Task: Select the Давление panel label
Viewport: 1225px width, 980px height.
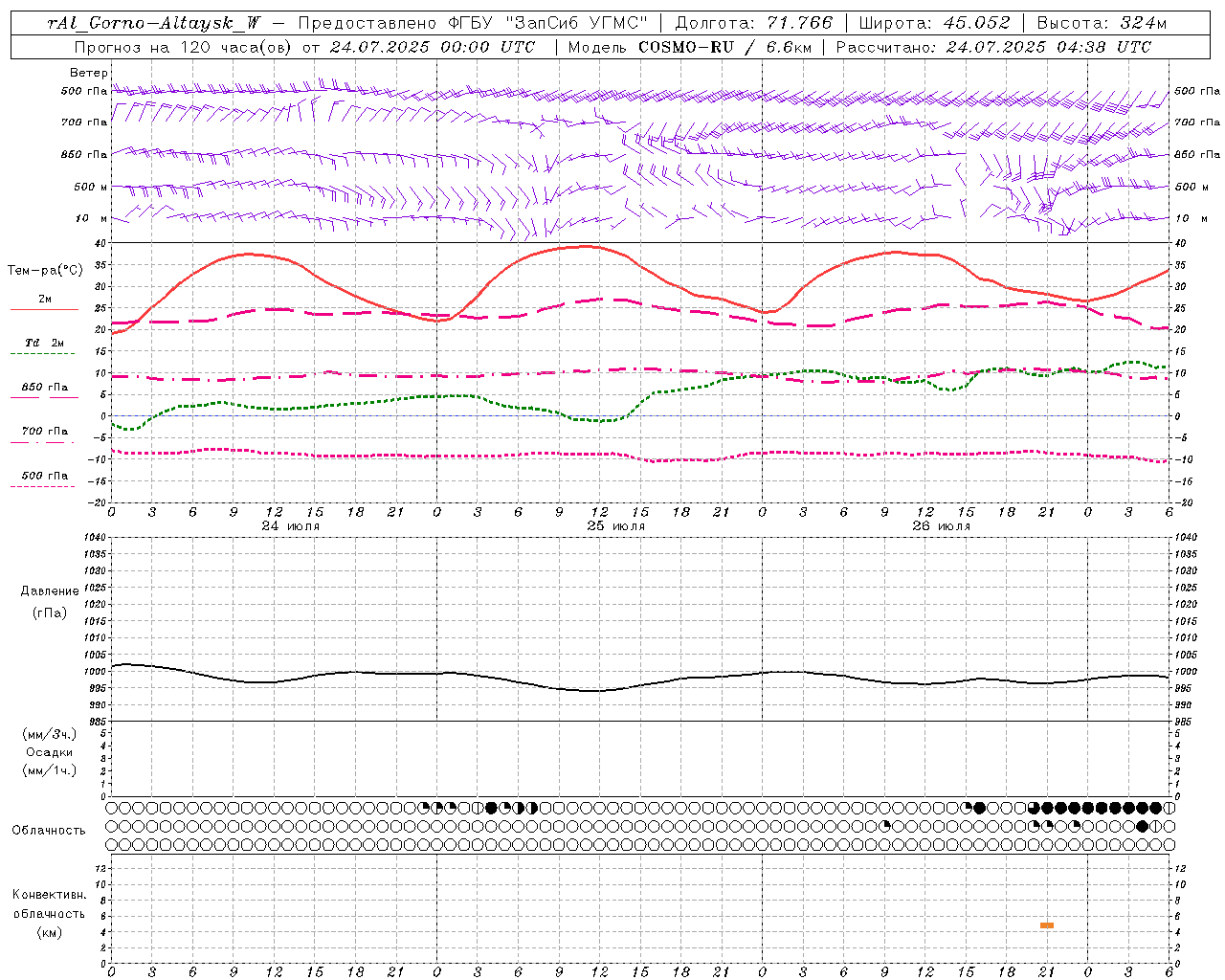Action: coord(50,591)
